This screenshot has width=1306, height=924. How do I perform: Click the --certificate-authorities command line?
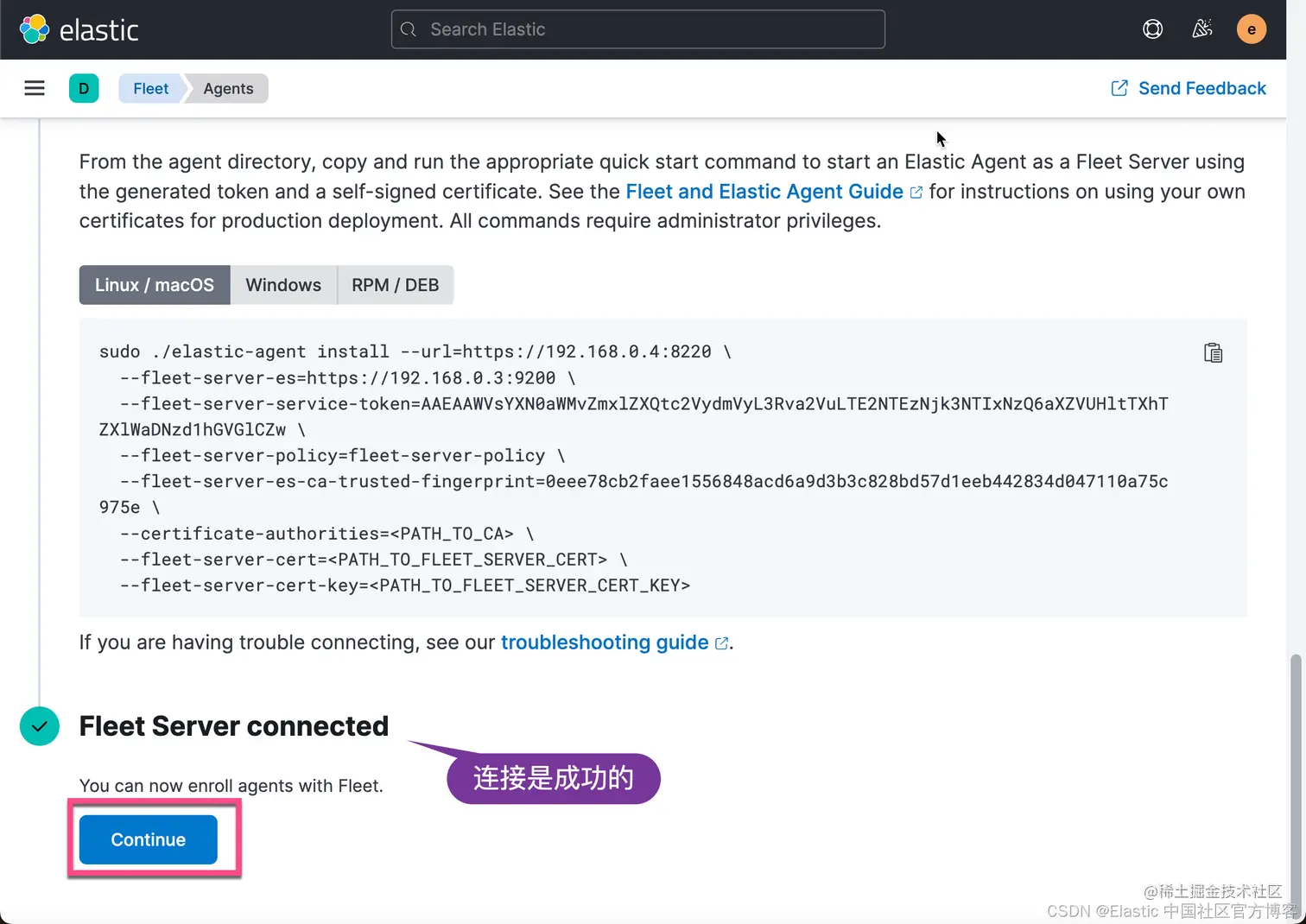327,534
